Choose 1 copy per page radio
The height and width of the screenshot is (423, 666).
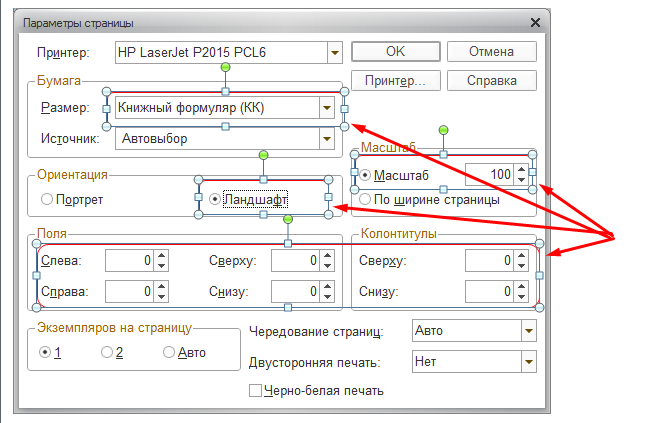(45, 352)
